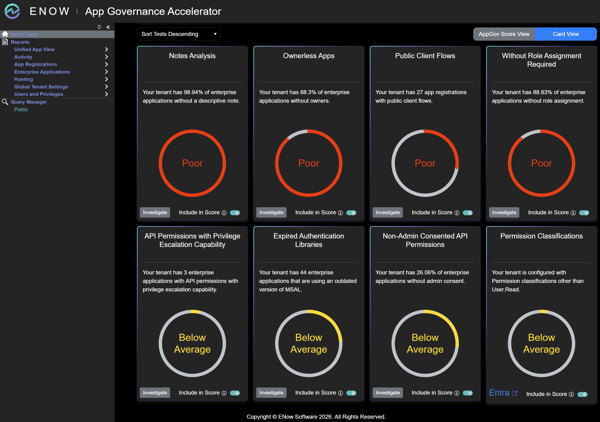Open the Sort Tests Descending dropdown
Screen dimensions: 600x422
pos(180,34)
